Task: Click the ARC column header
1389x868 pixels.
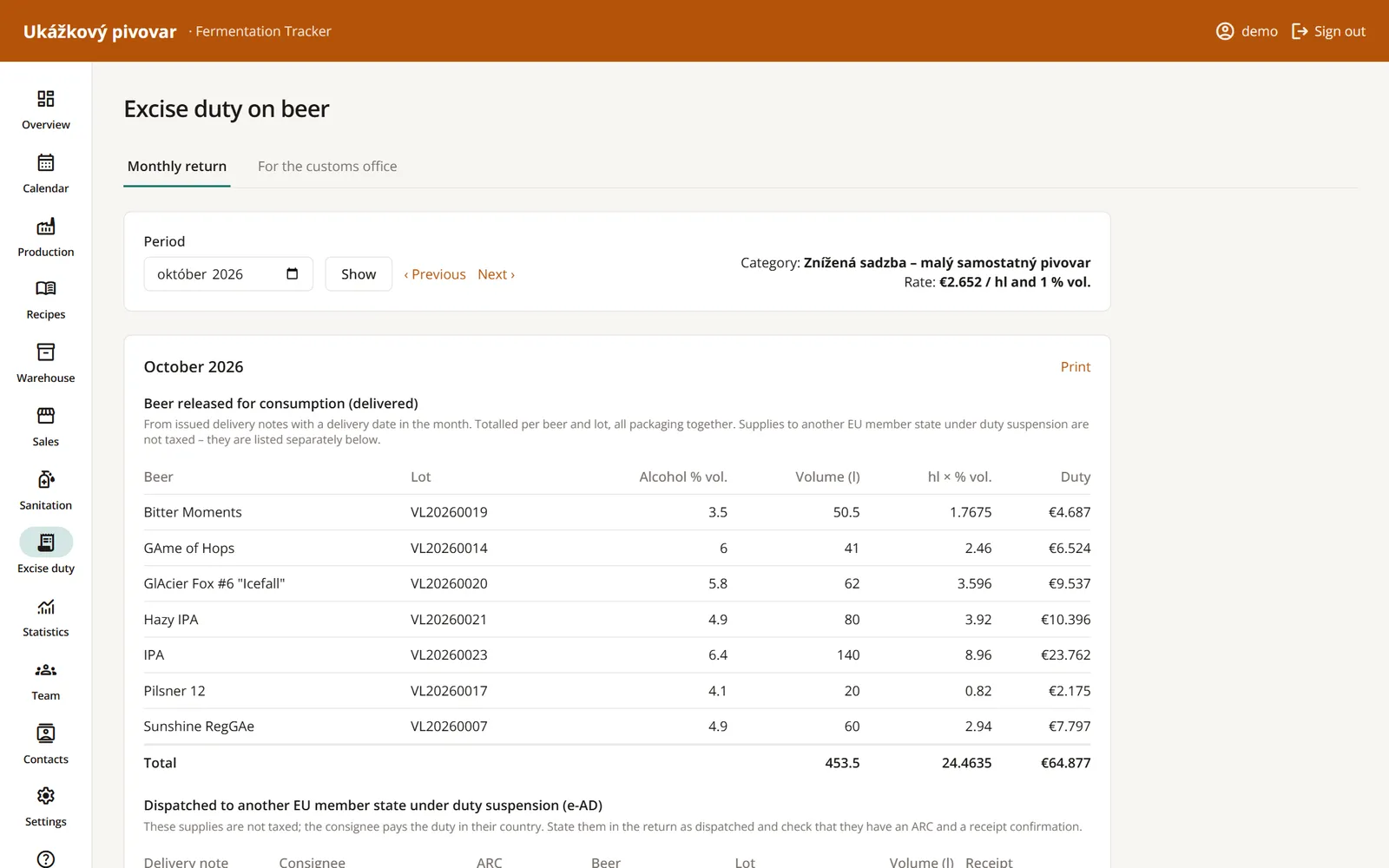Action: coord(490,863)
